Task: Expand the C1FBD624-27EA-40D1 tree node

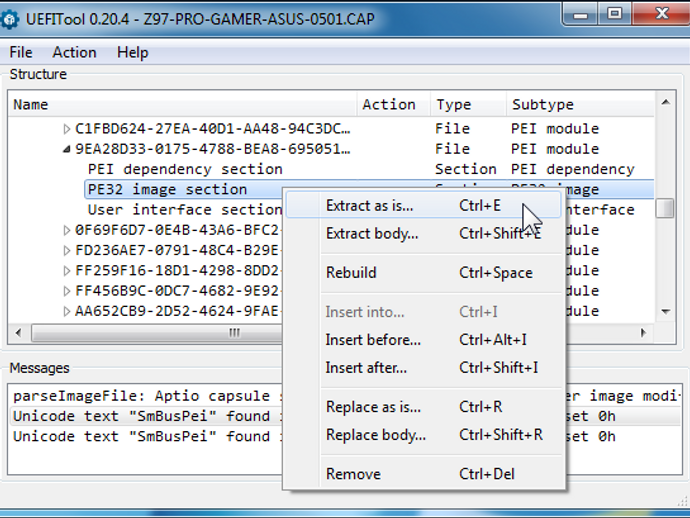Action: coord(66,129)
